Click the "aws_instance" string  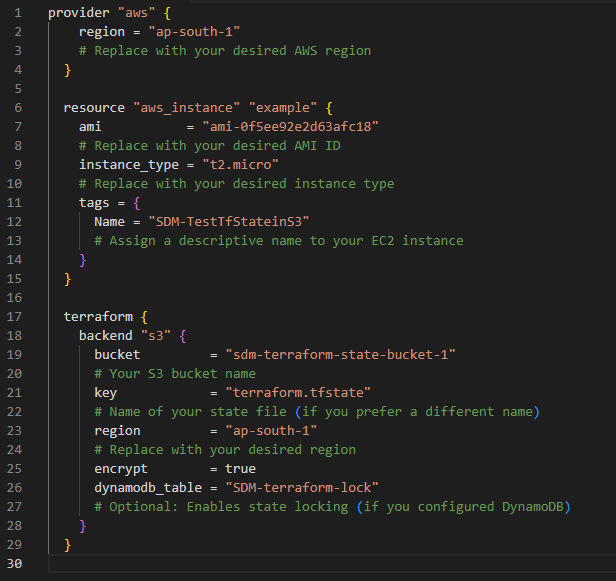186,108
